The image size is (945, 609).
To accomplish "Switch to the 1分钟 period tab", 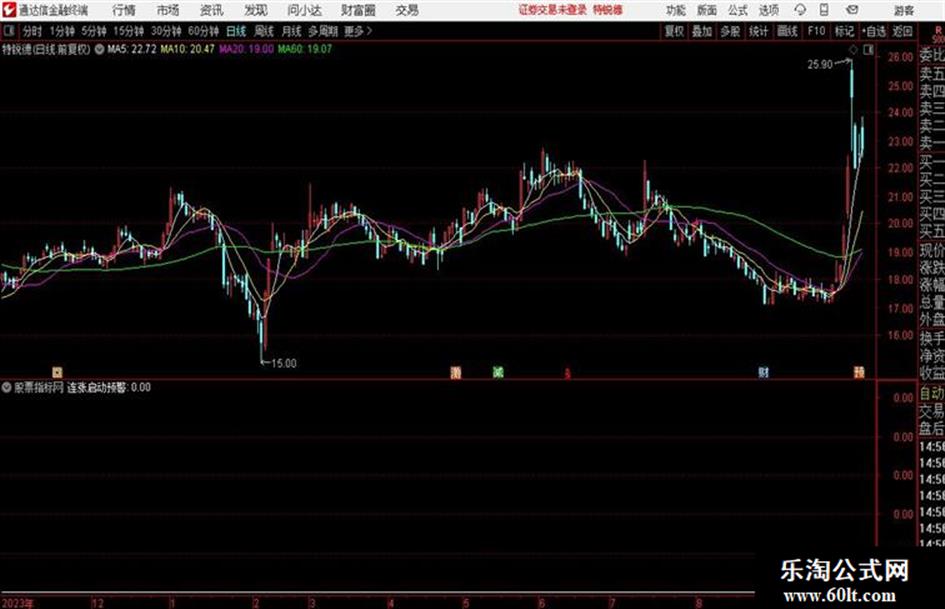I will pyautogui.click(x=62, y=31).
